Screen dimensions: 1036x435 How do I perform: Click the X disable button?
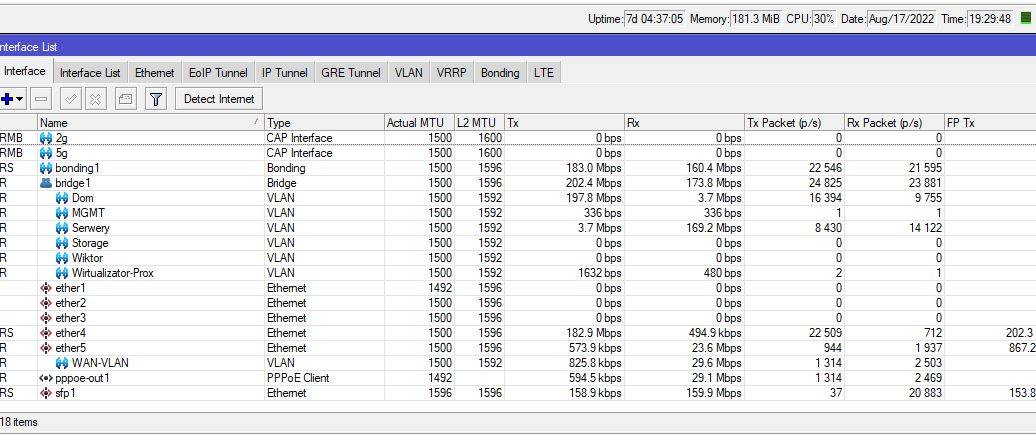click(96, 99)
